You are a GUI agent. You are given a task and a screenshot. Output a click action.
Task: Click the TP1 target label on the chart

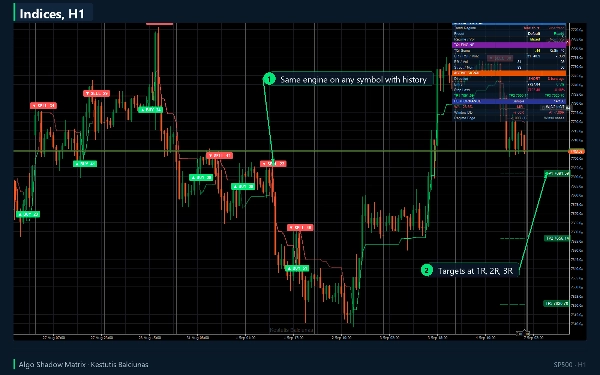(x=557, y=173)
